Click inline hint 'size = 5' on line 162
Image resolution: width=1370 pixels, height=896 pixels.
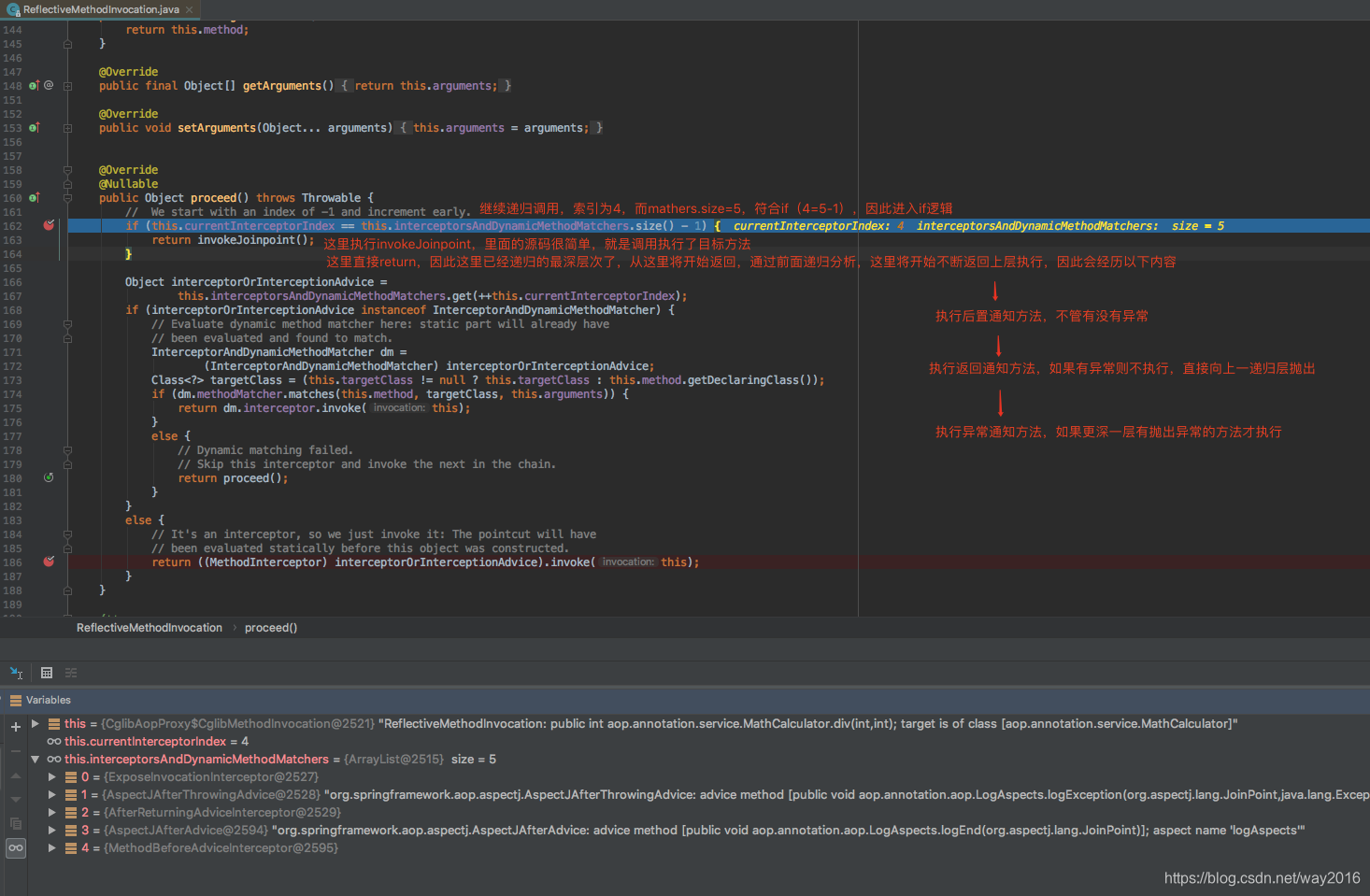tap(1198, 226)
